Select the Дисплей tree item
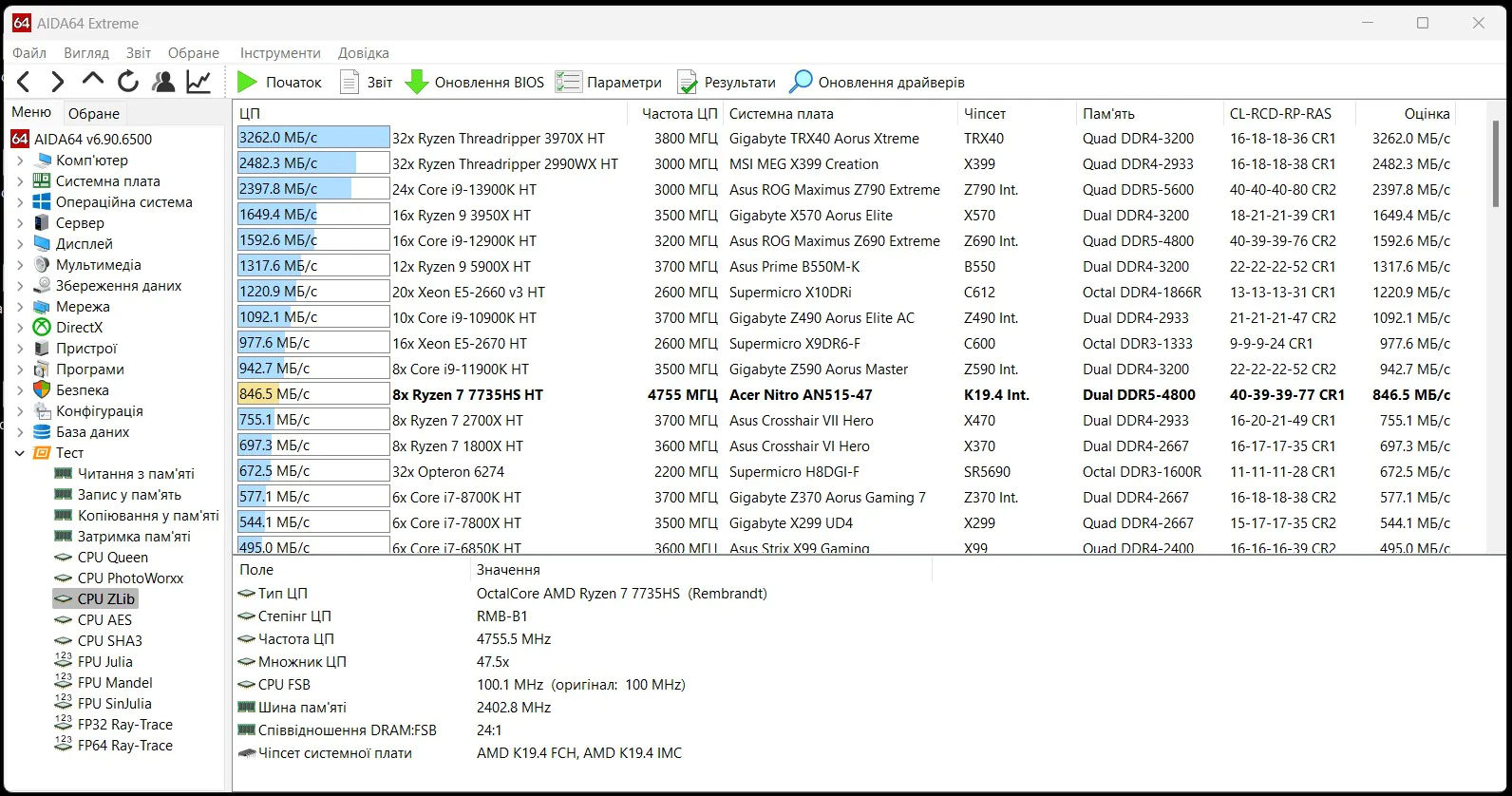This screenshot has width=1512, height=796. coord(84,244)
